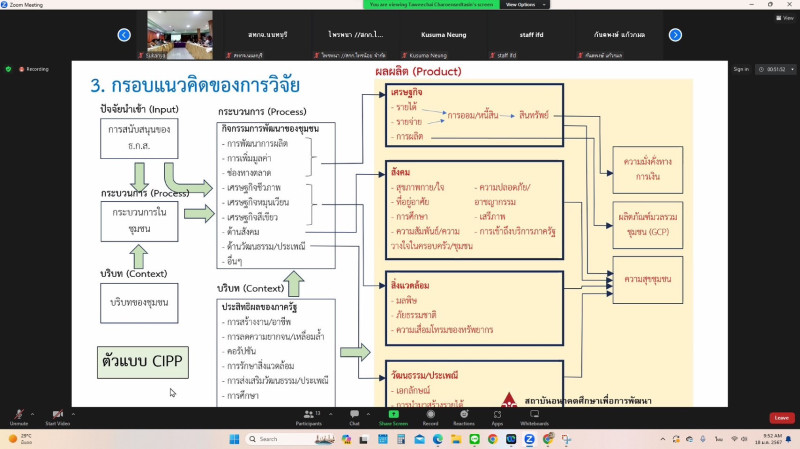
Task: Click the green encryption shield icon
Action: (x=9, y=69)
